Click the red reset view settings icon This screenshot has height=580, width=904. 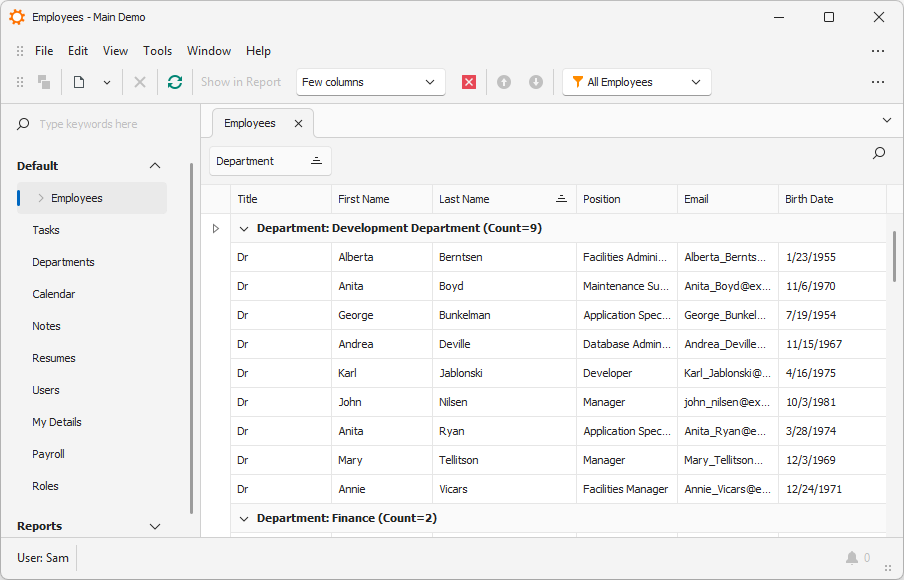click(x=469, y=82)
